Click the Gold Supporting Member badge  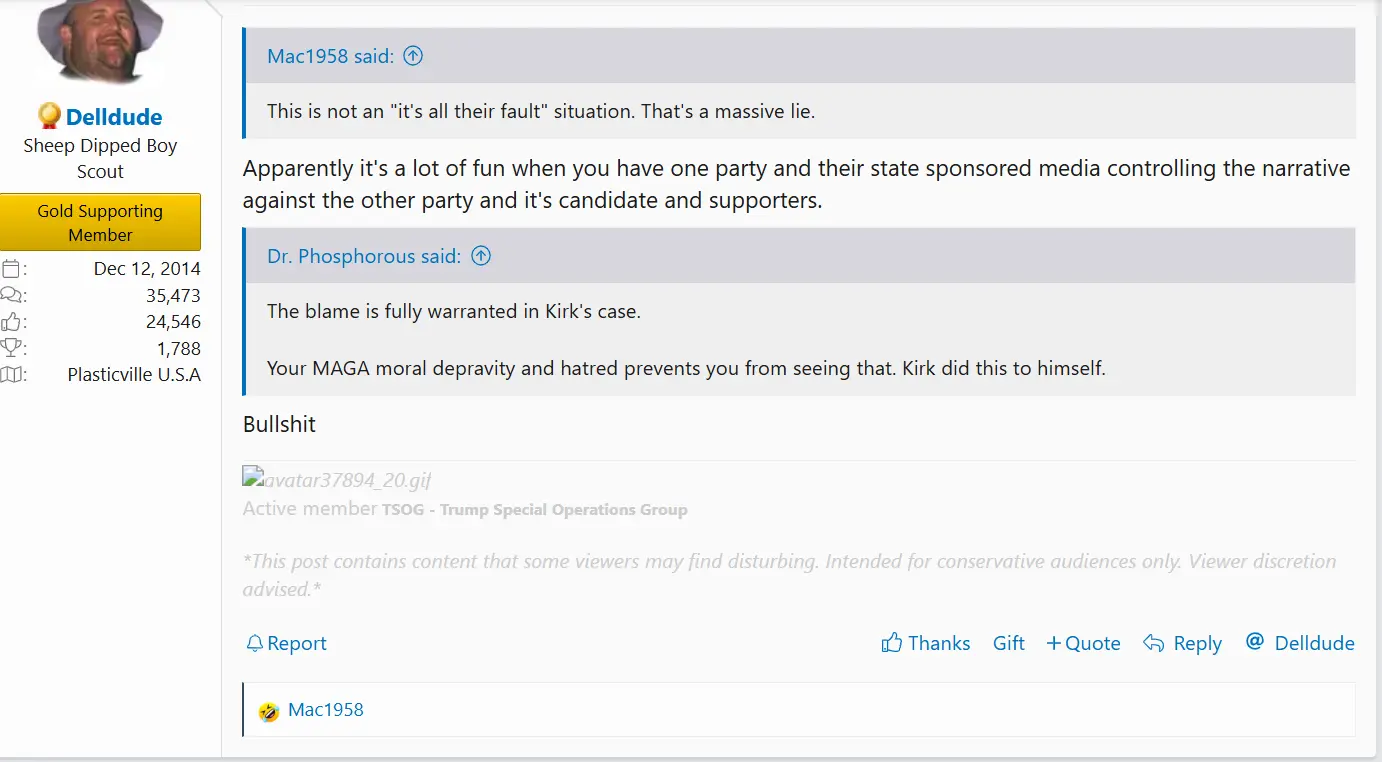[x=100, y=222]
